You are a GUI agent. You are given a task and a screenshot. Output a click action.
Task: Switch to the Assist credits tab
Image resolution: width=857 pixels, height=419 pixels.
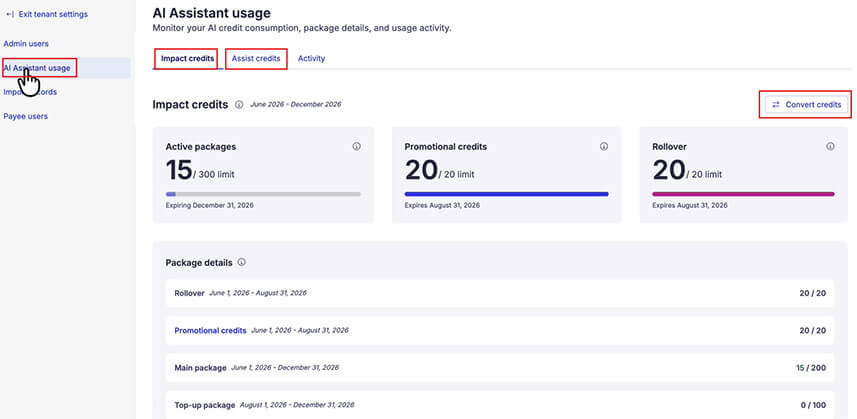pos(256,58)
